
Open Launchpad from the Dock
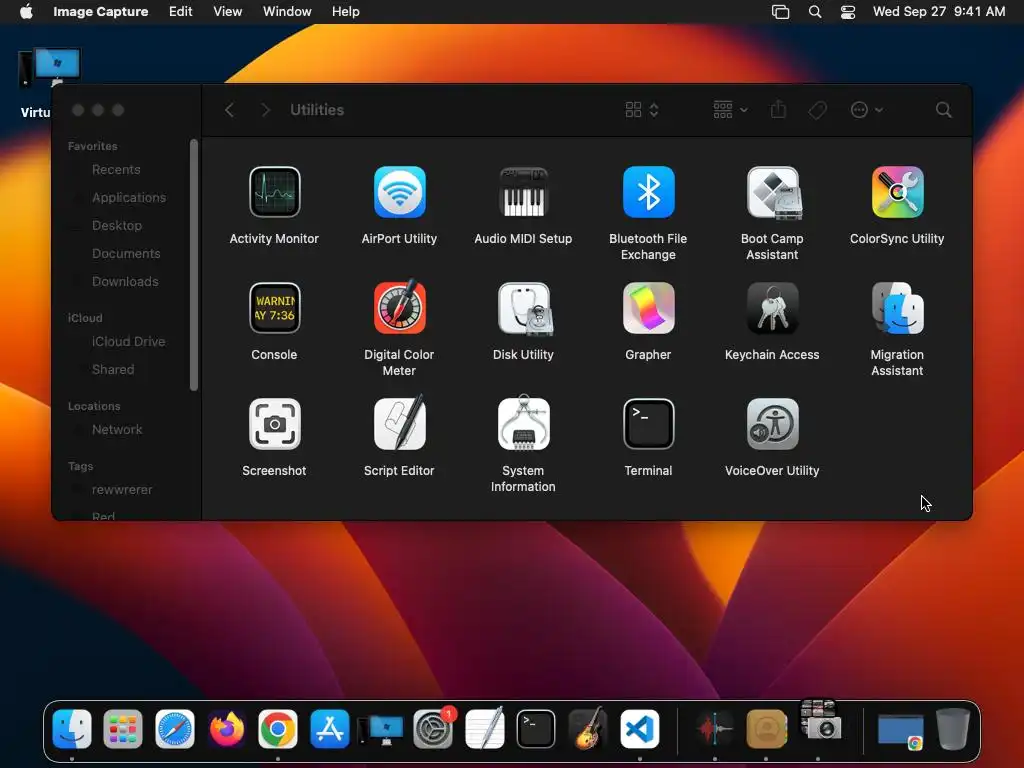pos(123,728)
